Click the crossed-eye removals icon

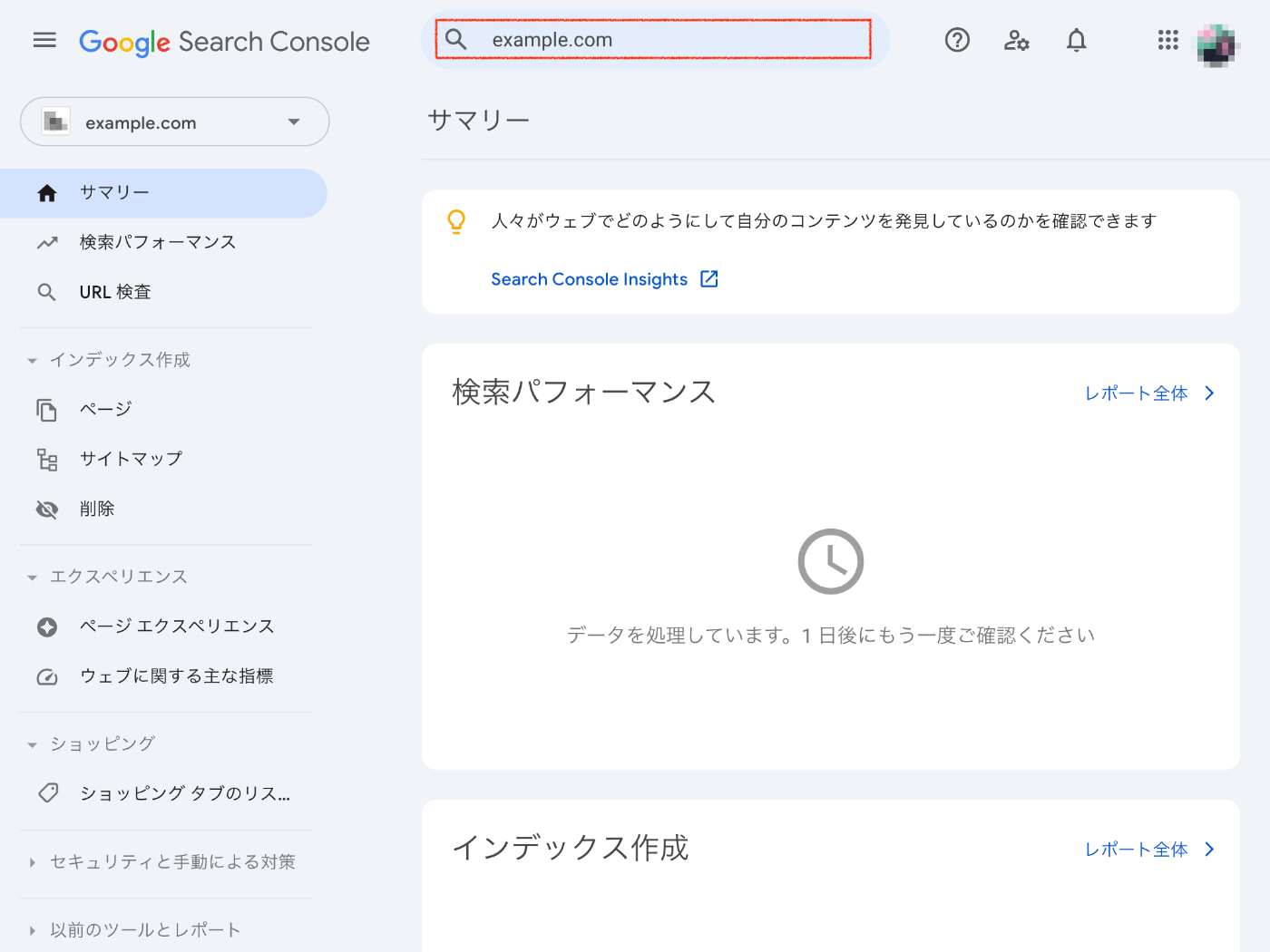(47, 510)
